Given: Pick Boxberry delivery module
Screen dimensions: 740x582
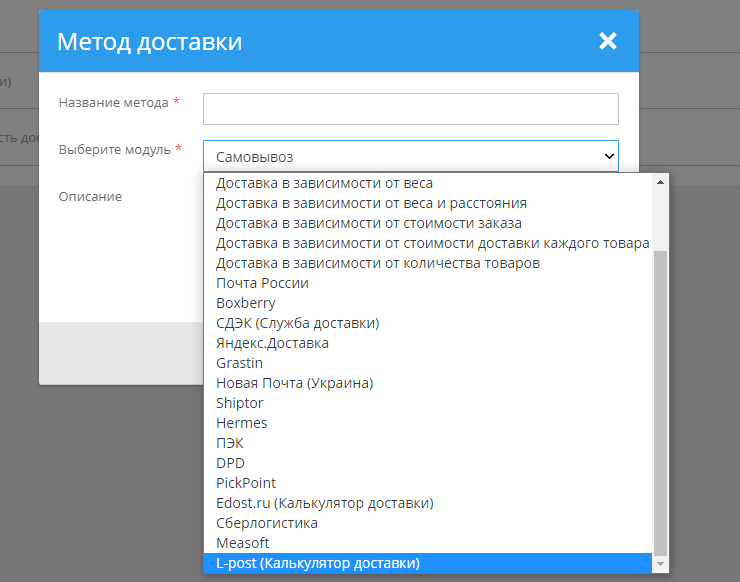Looking at the screenshot, I should coord(246,303).
